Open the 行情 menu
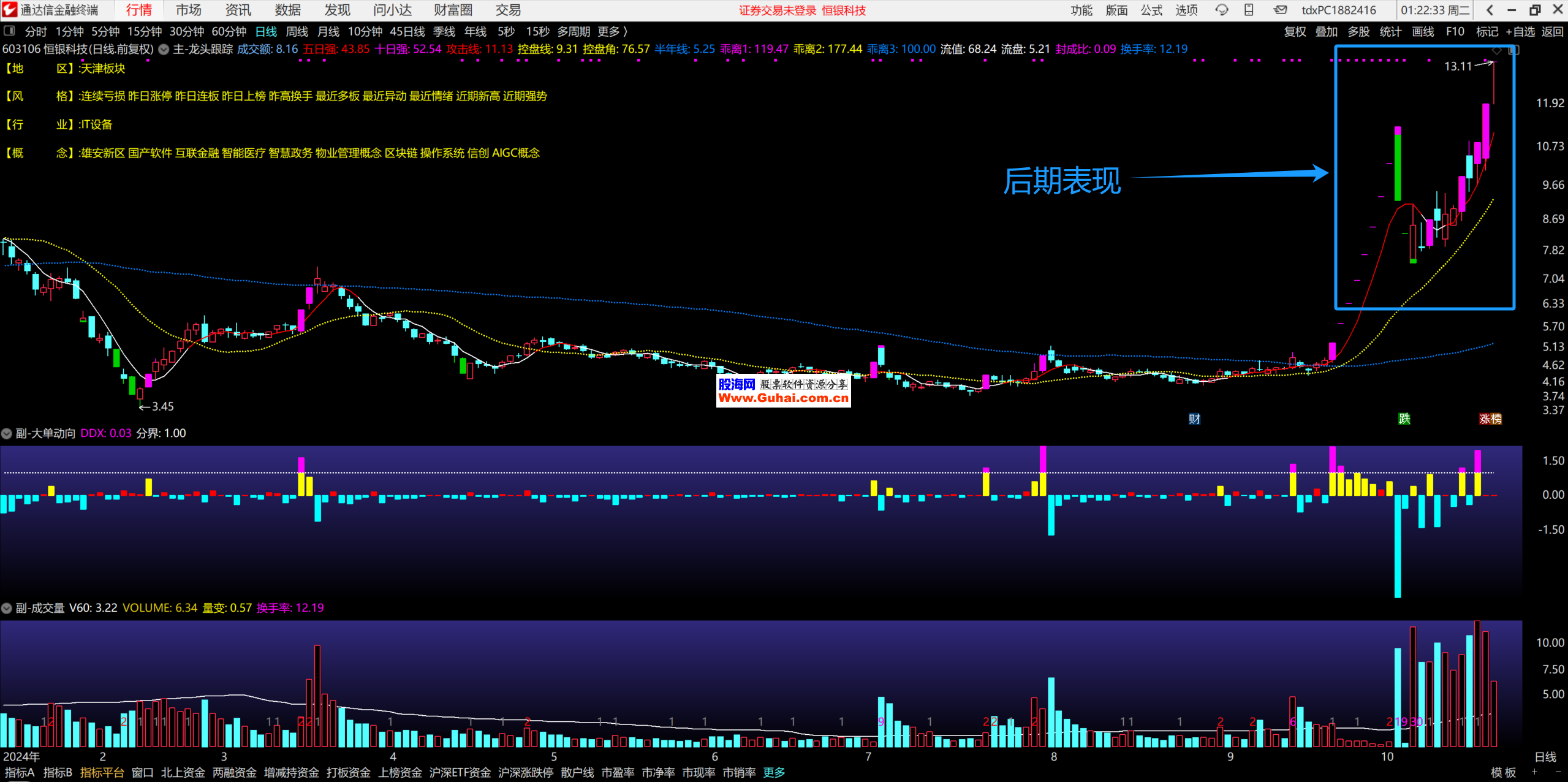Screen dimensions: 1568x782 pos(139,10)
